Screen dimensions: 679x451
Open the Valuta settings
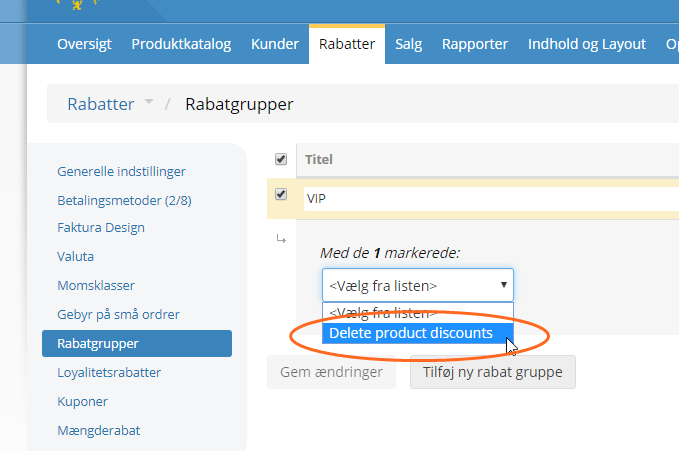pos(75,256)
